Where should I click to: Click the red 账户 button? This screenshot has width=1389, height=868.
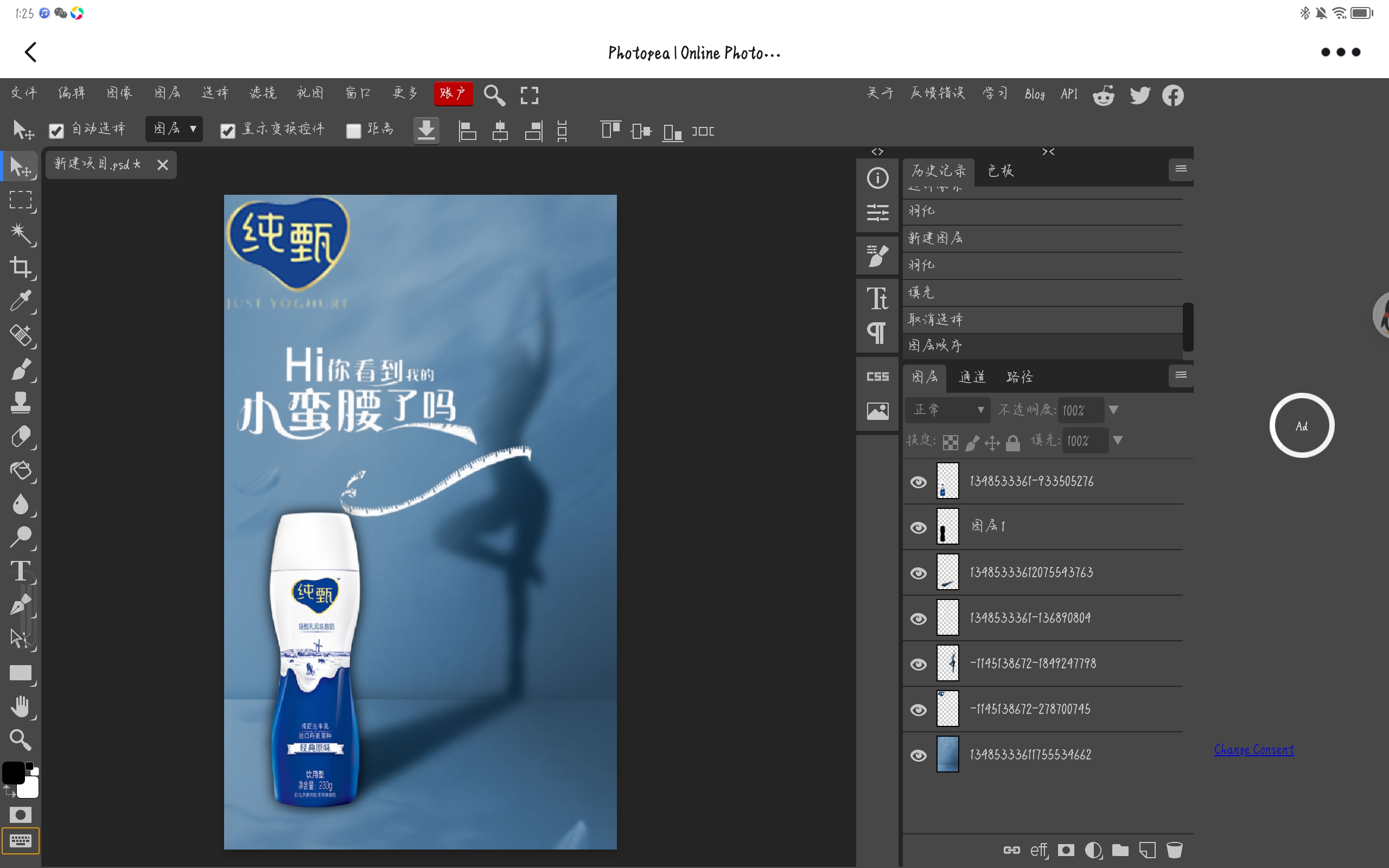[x=453, y=93]
